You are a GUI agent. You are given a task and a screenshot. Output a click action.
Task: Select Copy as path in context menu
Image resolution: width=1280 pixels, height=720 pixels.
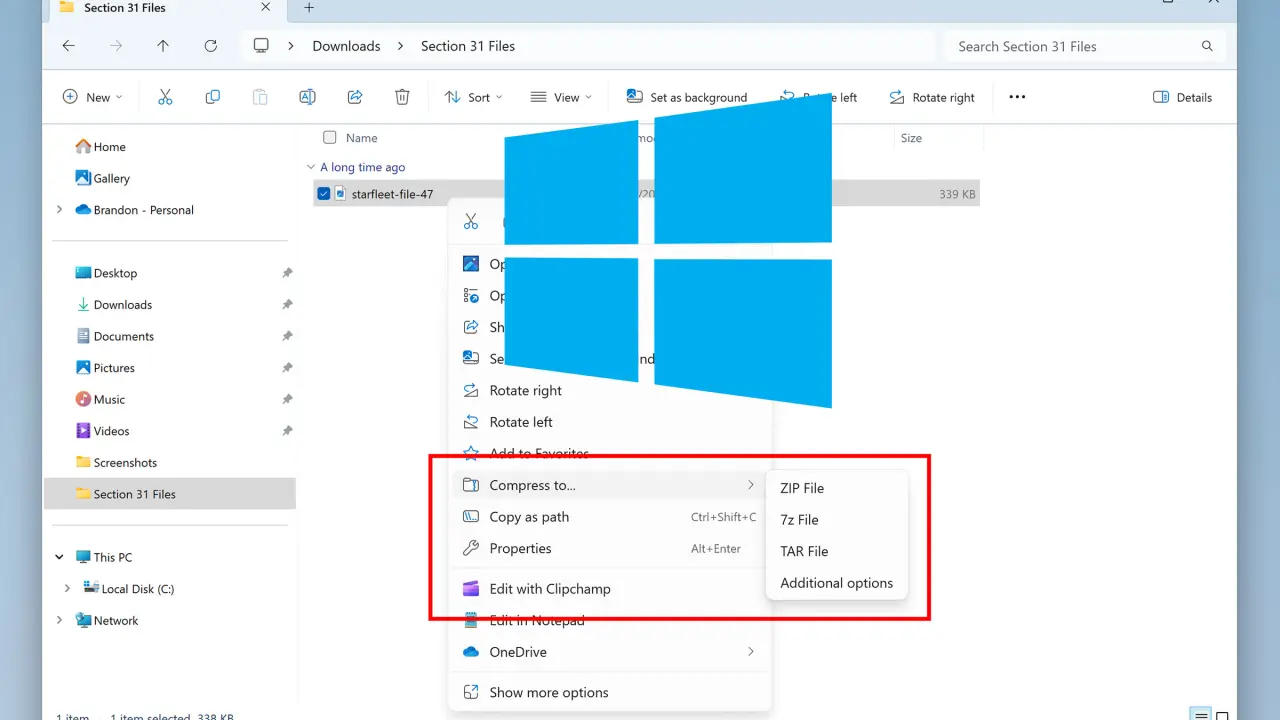[x=529, y=517]
